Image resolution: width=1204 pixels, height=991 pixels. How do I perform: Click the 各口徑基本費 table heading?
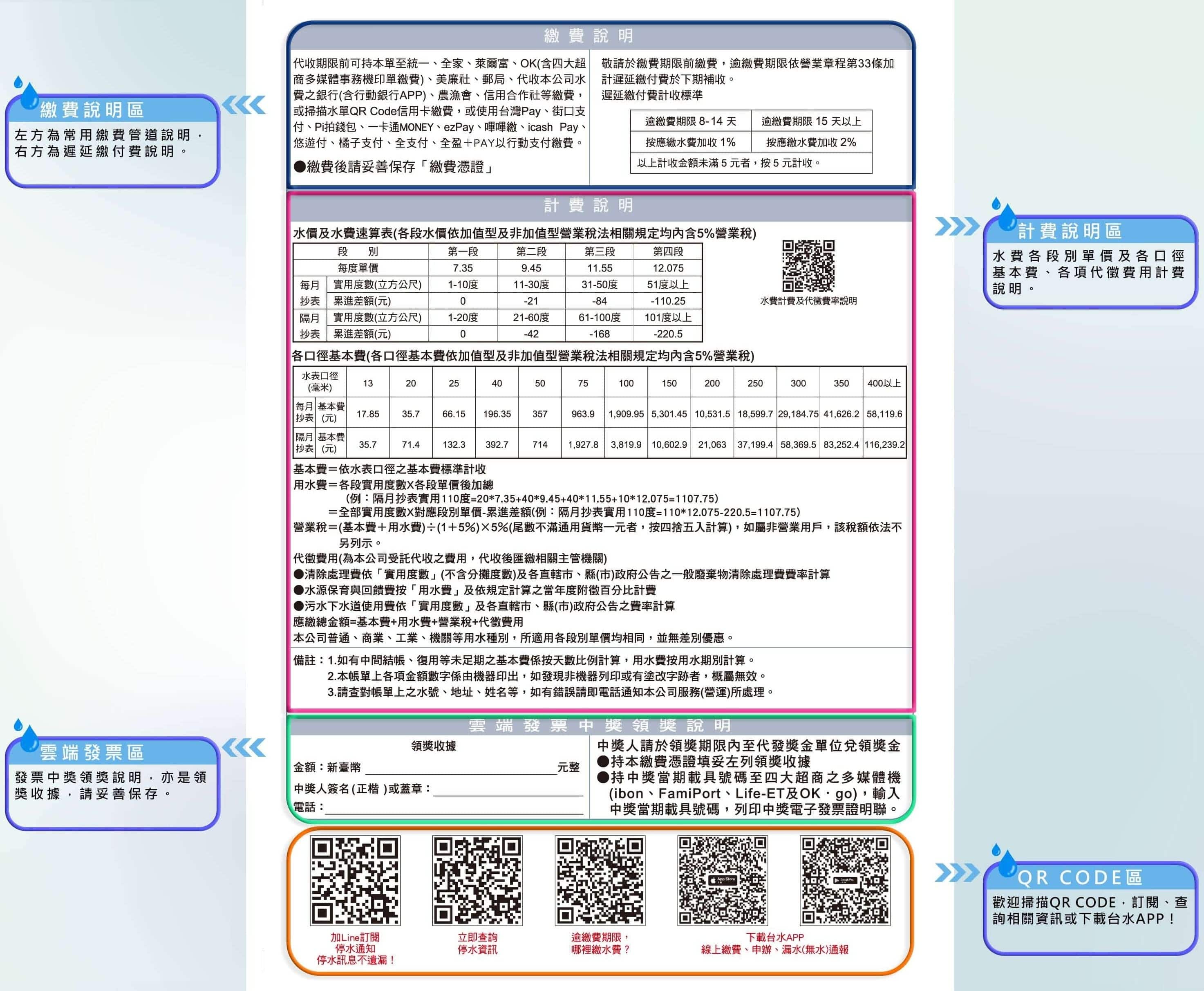pos(523,356)
